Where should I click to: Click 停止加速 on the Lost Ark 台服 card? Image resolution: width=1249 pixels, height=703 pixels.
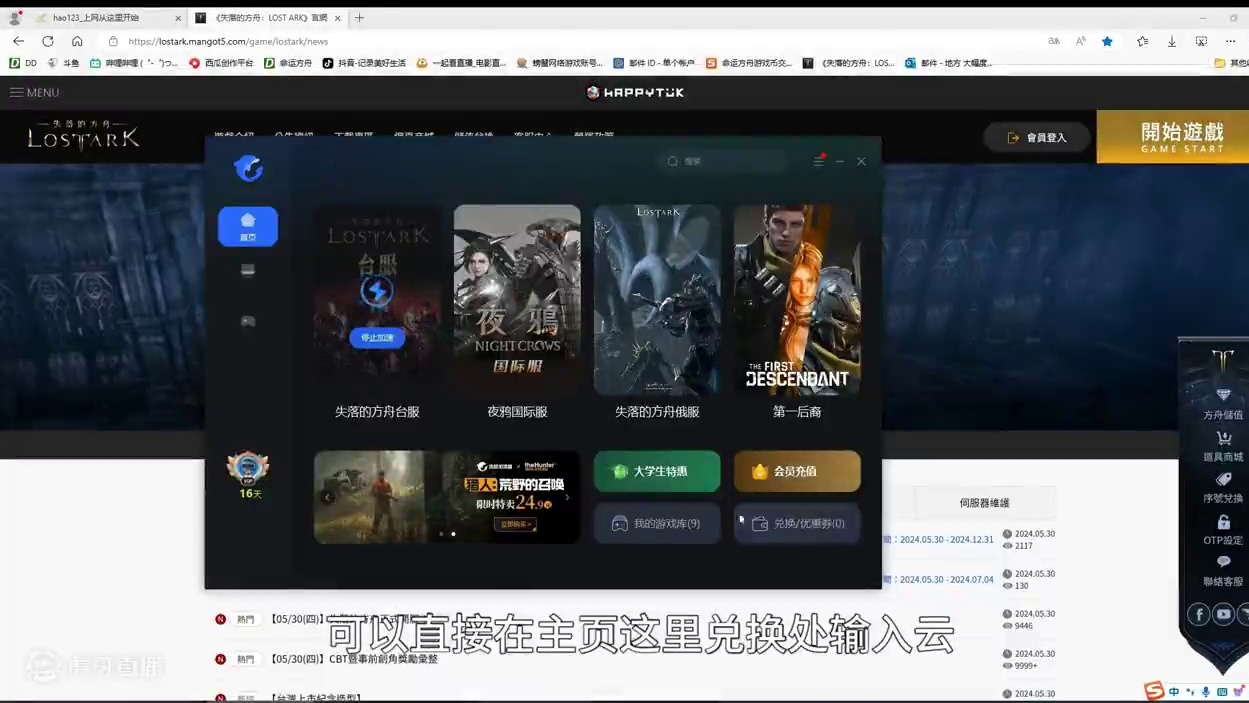(x=377, y=338)
